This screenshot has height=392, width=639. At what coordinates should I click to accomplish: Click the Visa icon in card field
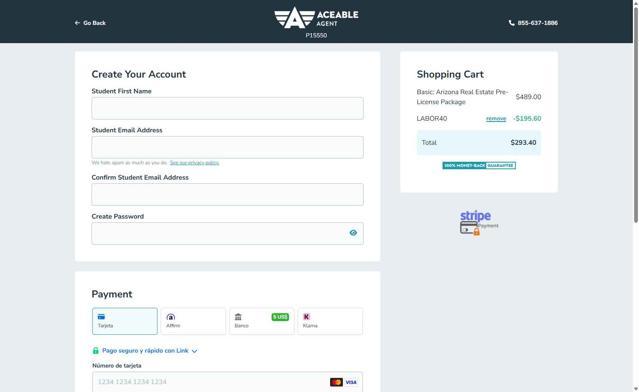pyautogui.click(x=351, y=382)
